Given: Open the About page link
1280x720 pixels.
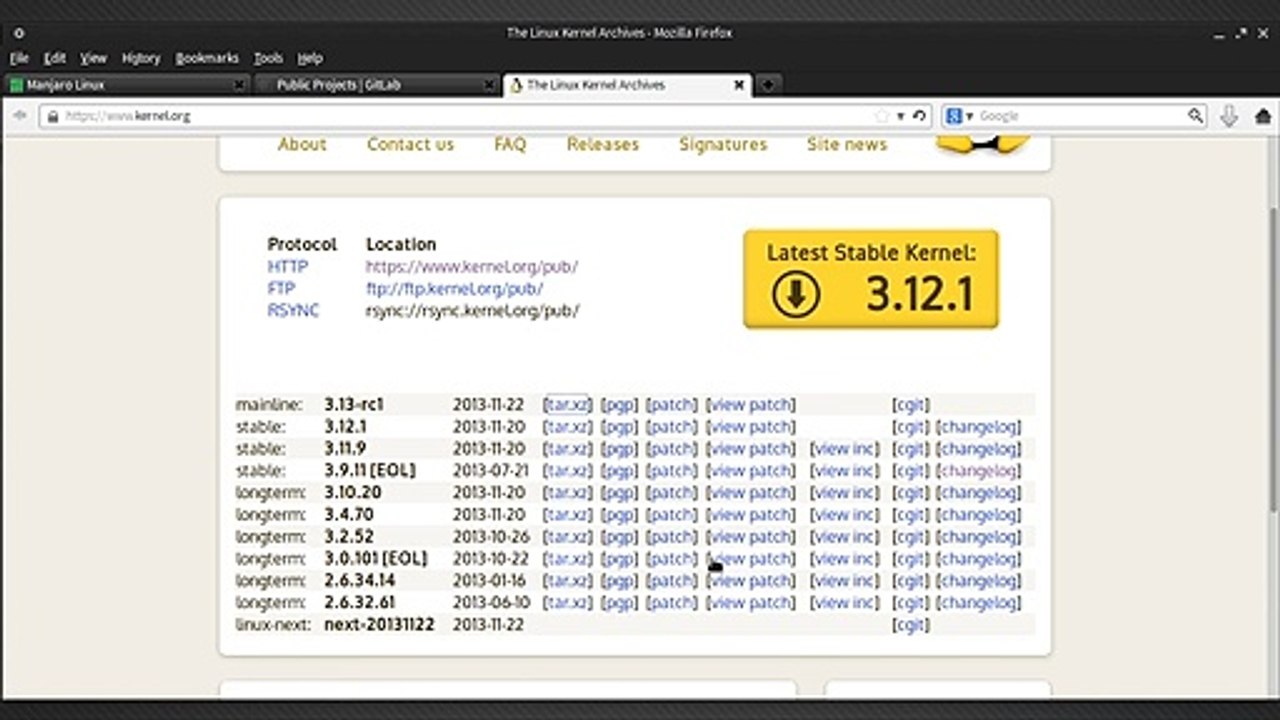Looking at the screenshot, I should pyautogui.click(x=302, y=144).
